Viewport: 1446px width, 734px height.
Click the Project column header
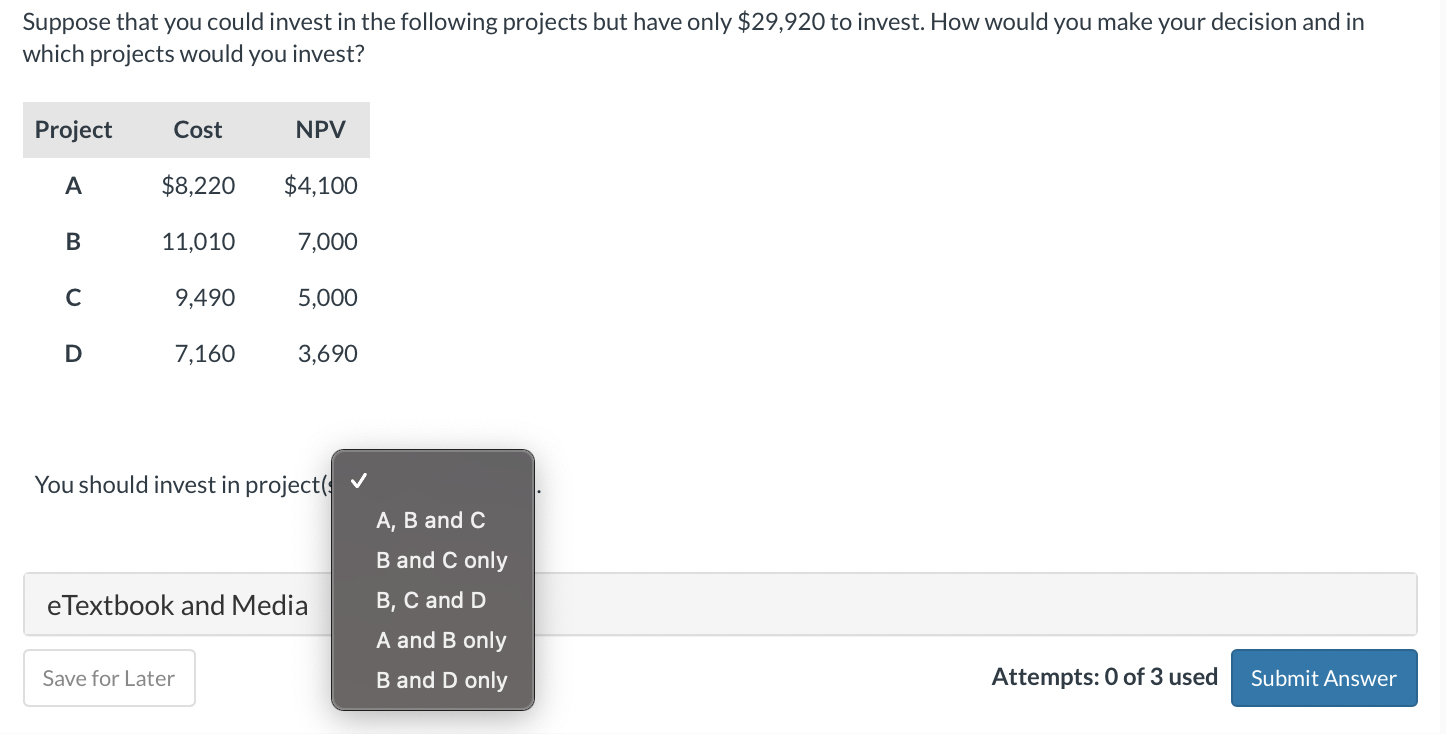pos(72,129)
